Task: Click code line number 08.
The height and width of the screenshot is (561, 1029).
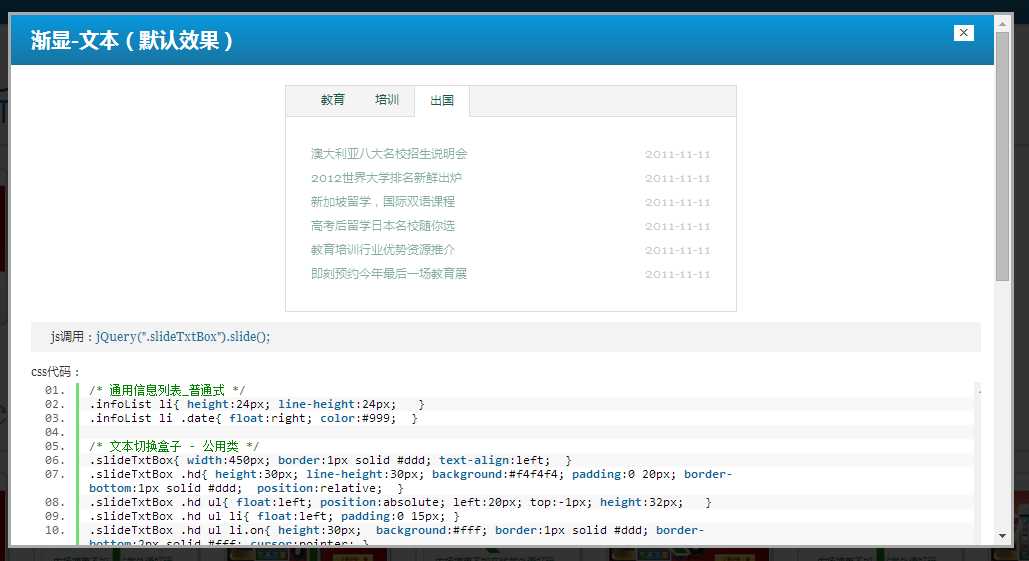Action: [54, 503]
